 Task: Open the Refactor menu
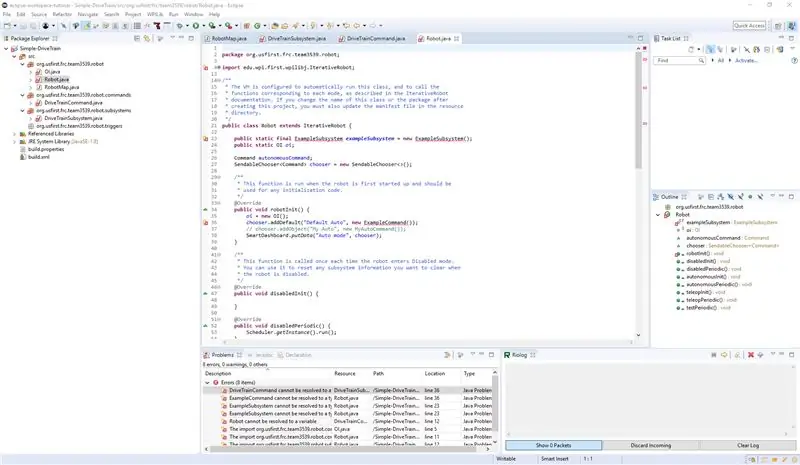[x=62, y=14]
